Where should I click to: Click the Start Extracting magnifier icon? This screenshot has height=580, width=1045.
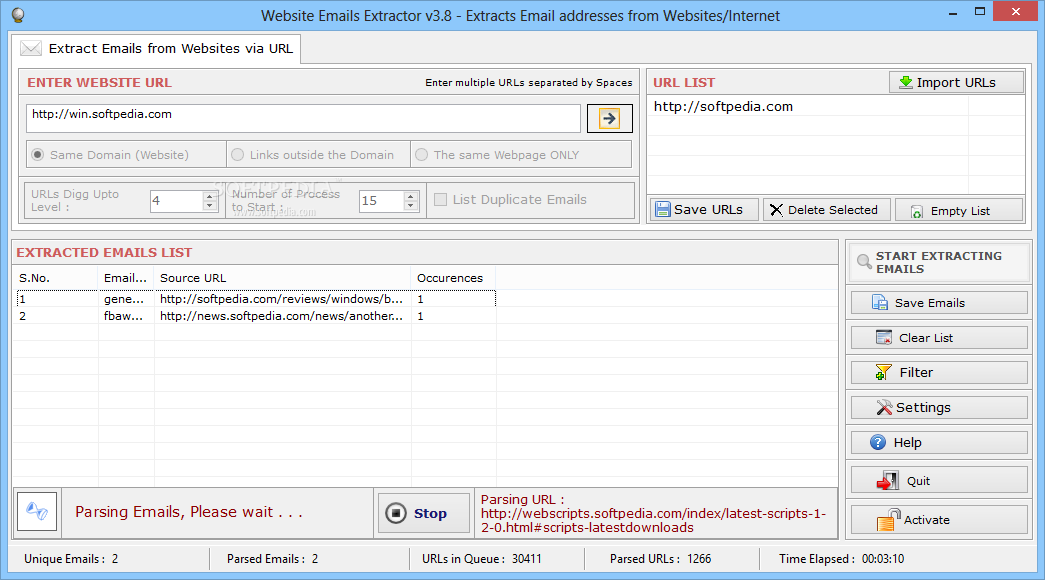pyautogui.click(x=864, y=261)
